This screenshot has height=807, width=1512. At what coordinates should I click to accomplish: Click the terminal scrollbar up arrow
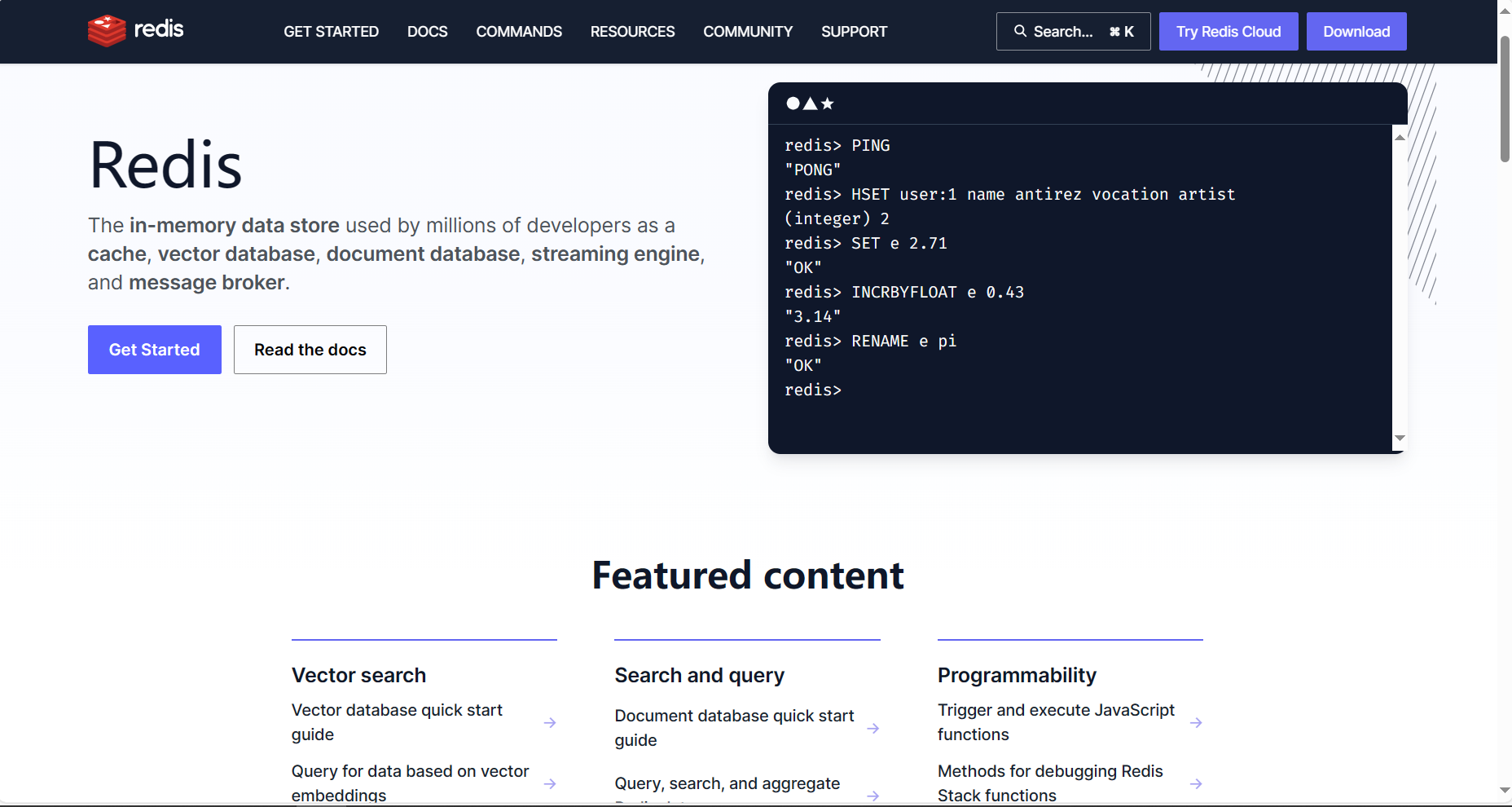click(x=1400, y=137)
